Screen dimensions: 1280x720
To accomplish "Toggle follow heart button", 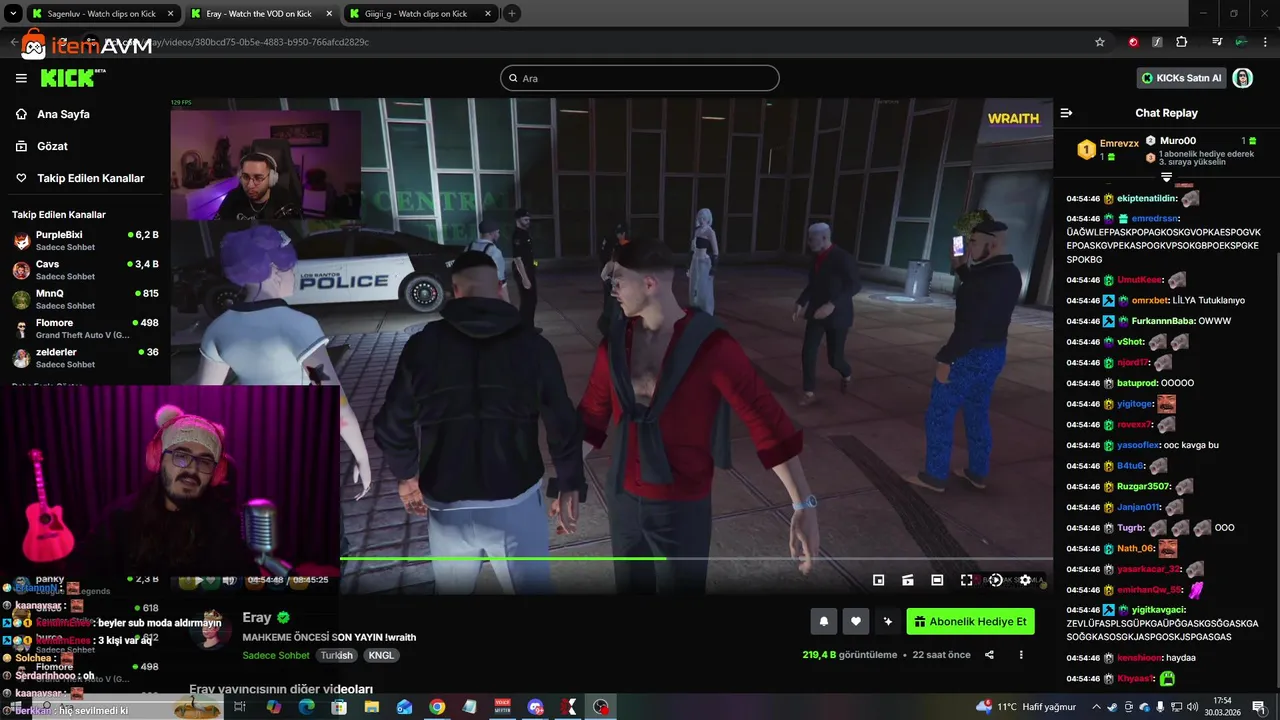I will click(855, 621).
